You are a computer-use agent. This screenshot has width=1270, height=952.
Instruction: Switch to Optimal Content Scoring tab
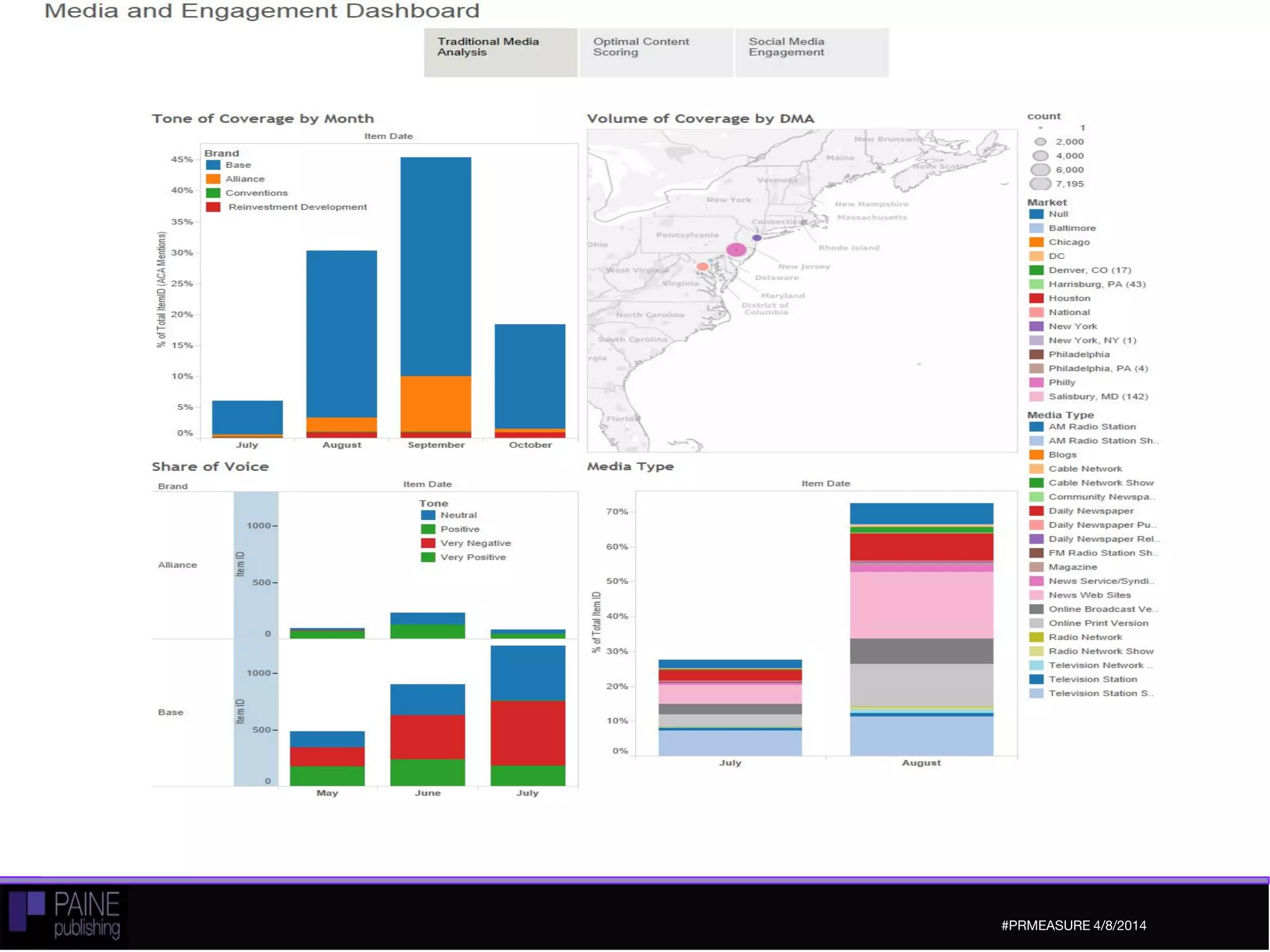pyautogui.click(x=656, y=53)
